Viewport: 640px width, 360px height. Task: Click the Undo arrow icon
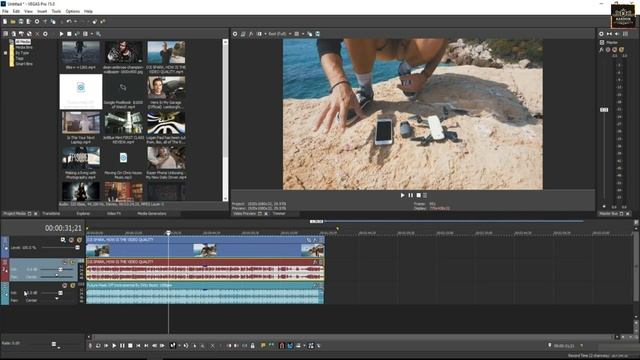pyautogui.click(x=69, y=21)
